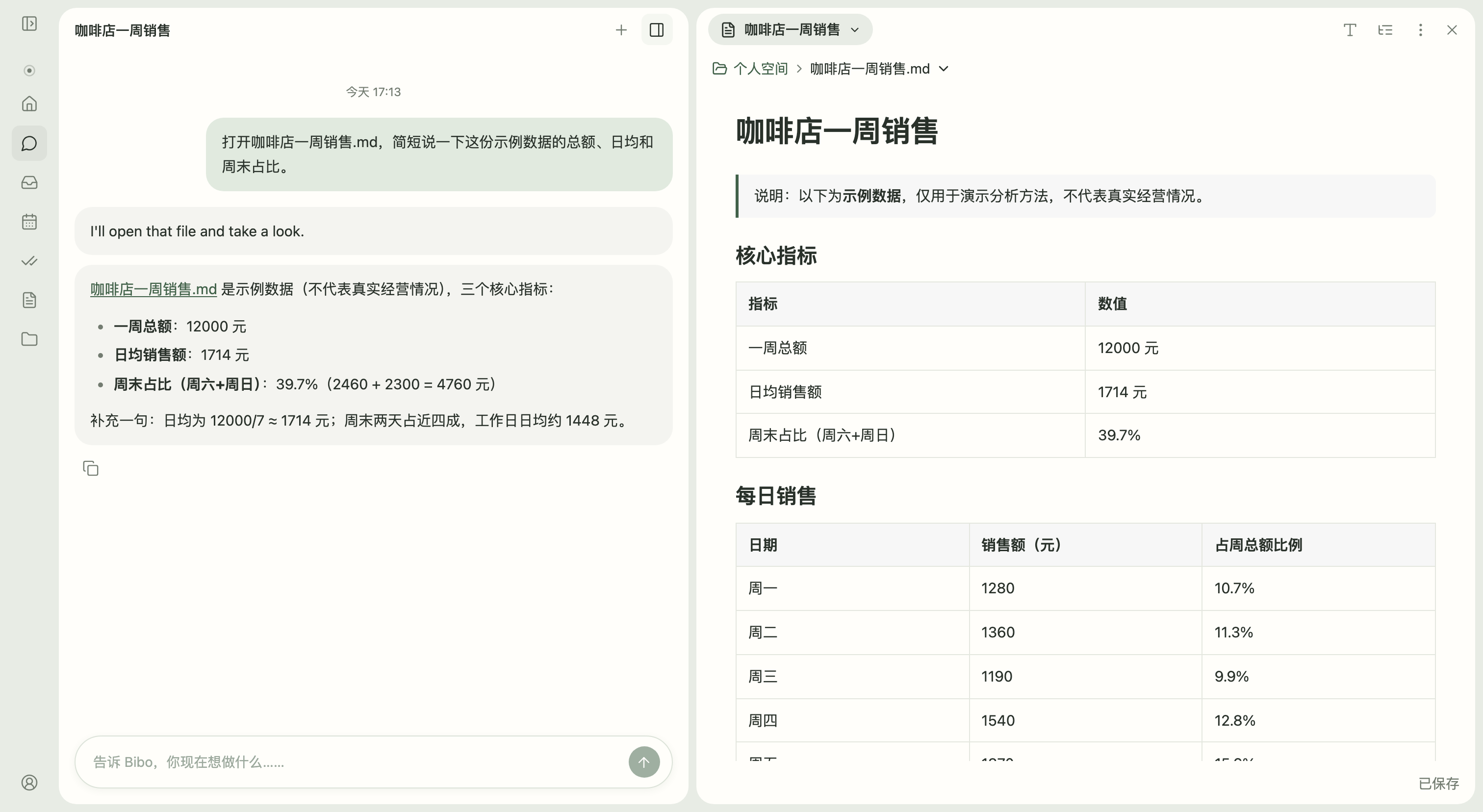Expand the 咖啡店一周销售.md breadcrumb dropdown

tap(944, 69)
